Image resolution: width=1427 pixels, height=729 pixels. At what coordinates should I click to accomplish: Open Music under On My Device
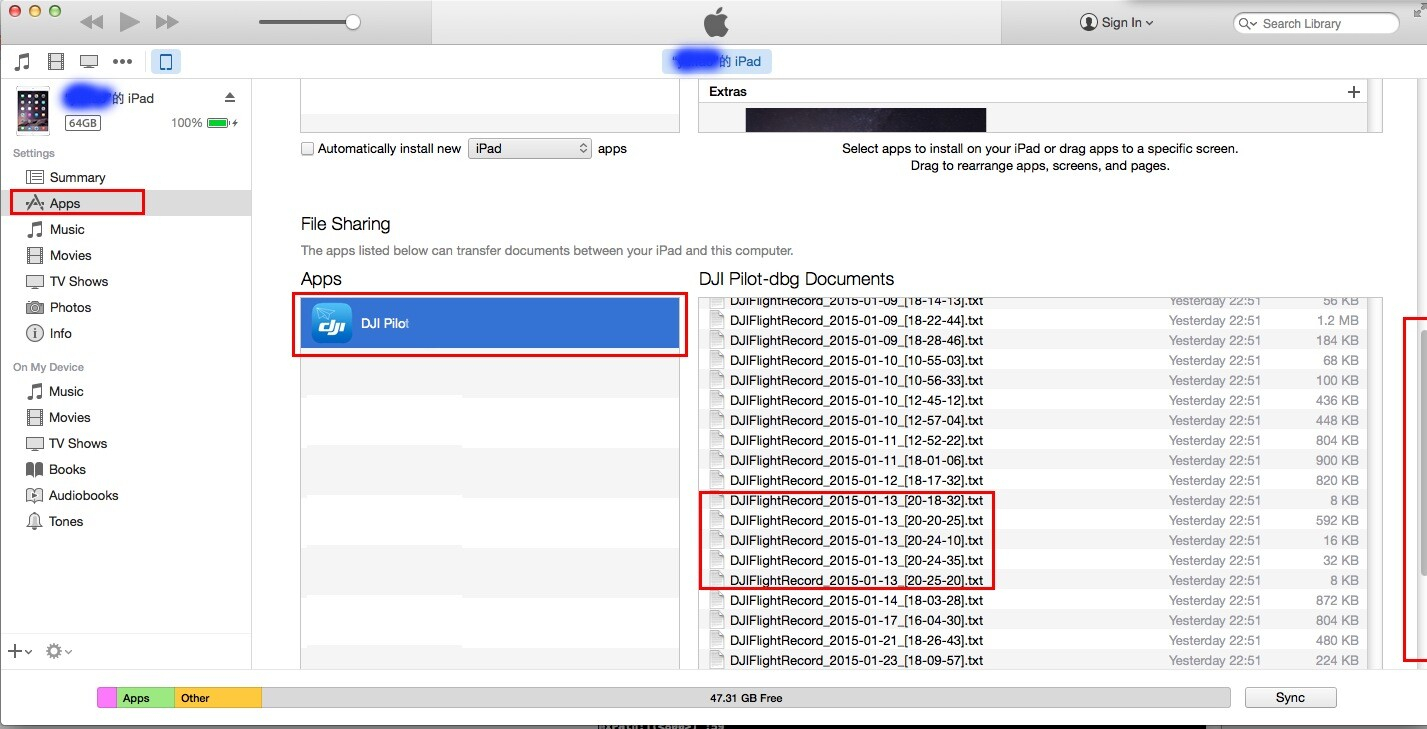click(x=66, y=391)
